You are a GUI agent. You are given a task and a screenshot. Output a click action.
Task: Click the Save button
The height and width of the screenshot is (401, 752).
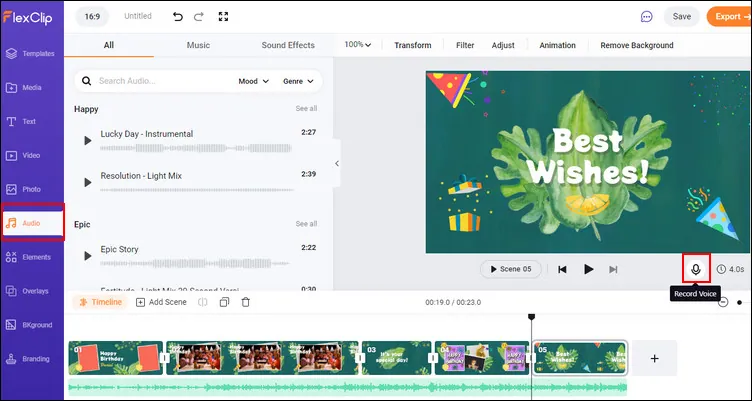point(682,17)
